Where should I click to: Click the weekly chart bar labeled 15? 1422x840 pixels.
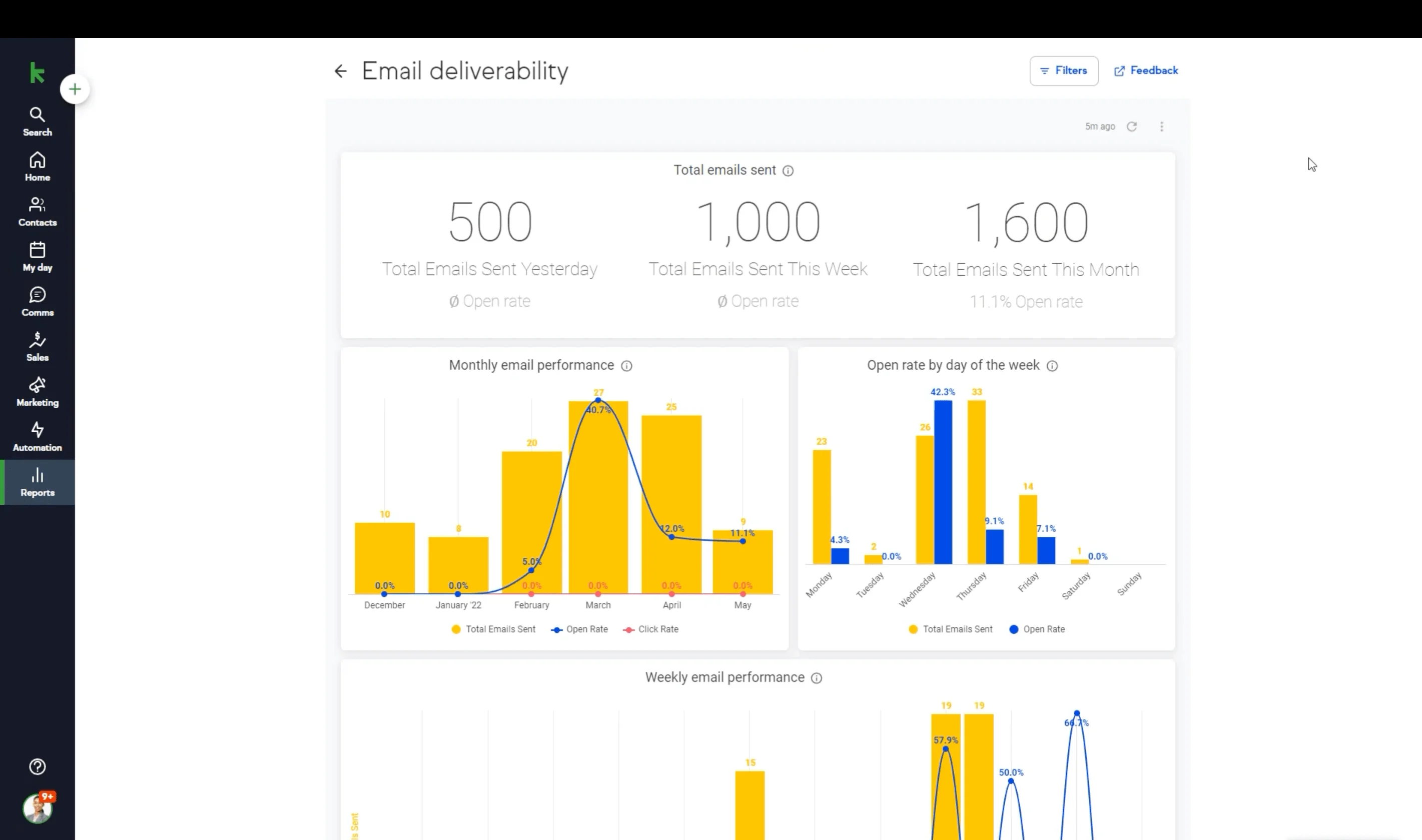[x=750, y=805]
